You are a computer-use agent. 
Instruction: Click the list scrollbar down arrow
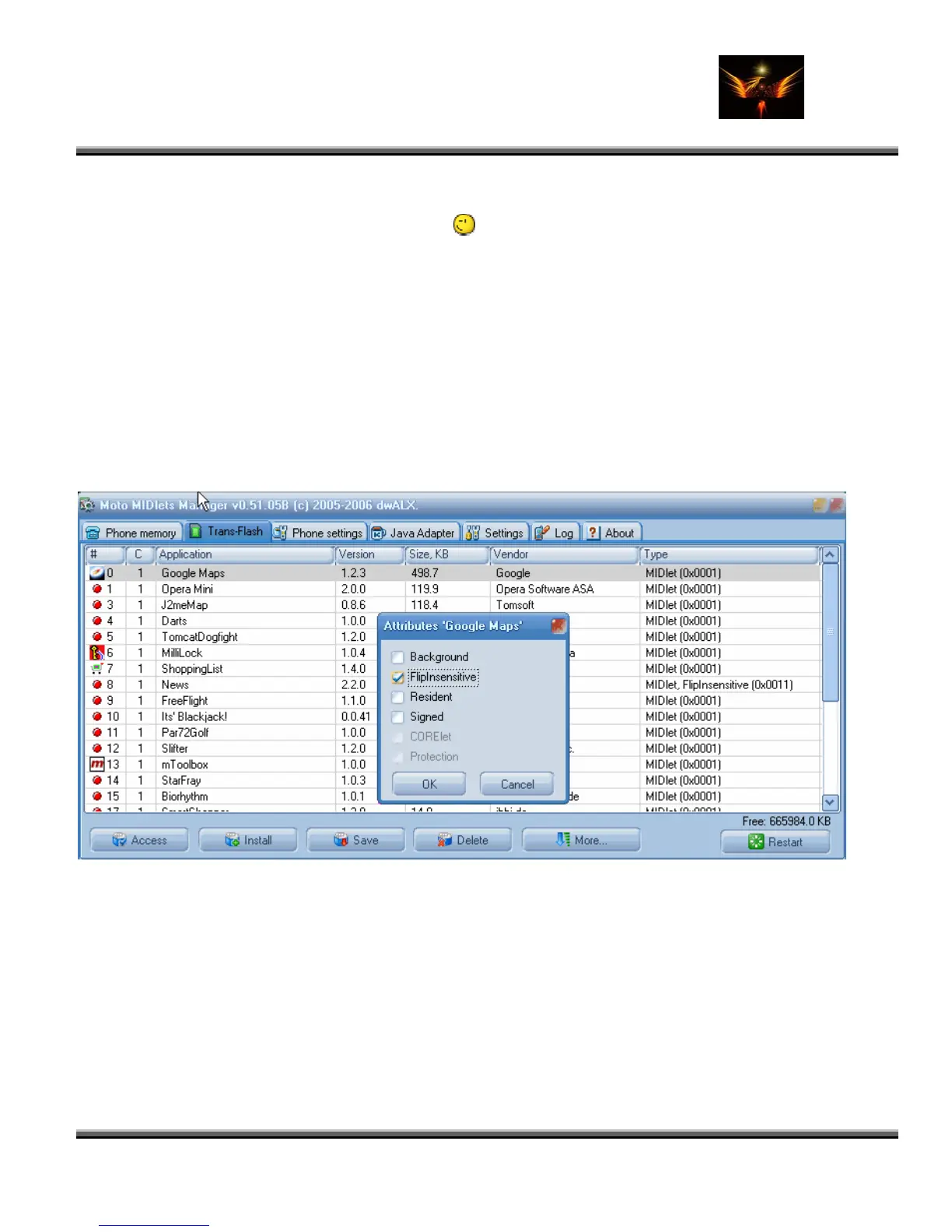click(x=830, y=802)
